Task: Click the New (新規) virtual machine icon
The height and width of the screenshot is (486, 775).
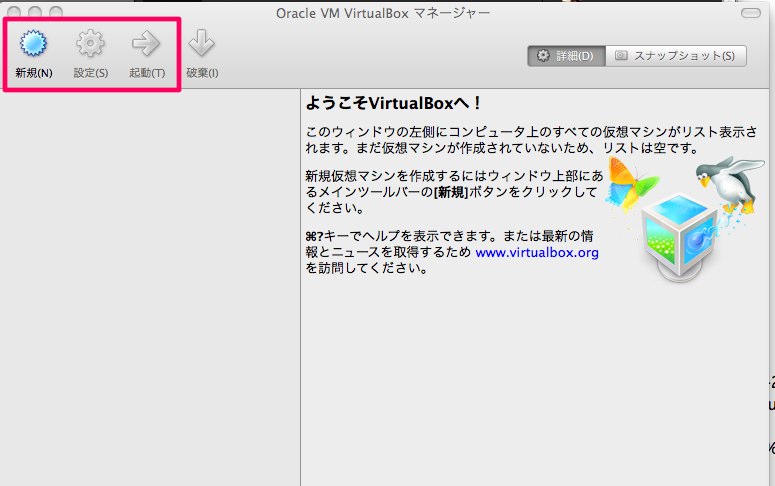Action: (34, 44)
